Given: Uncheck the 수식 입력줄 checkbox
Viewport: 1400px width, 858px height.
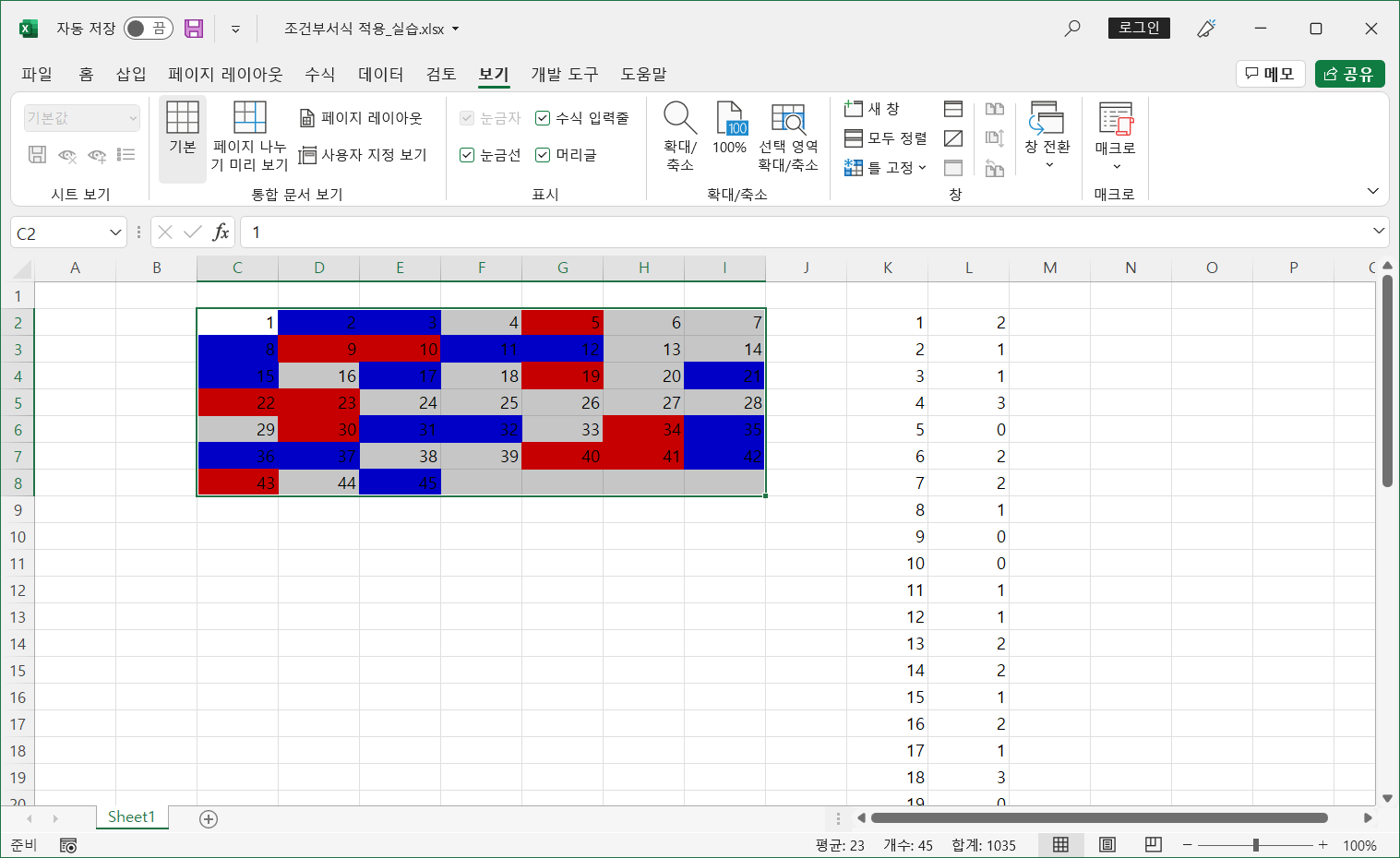Looking at the screenshot, I should coord(543,118).
